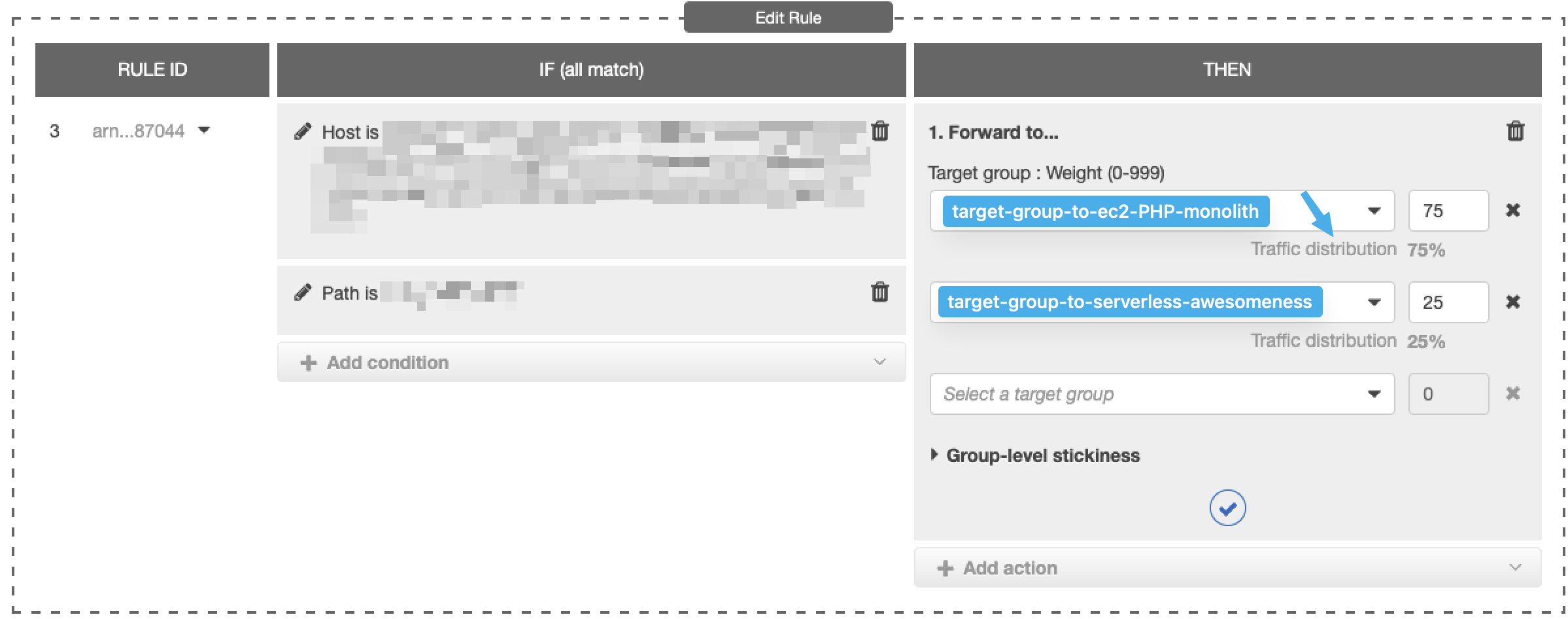Delete the Host condition using the trash icon
The height and width of the screenshot is (619, 1568).
click(x=881, y=131)
